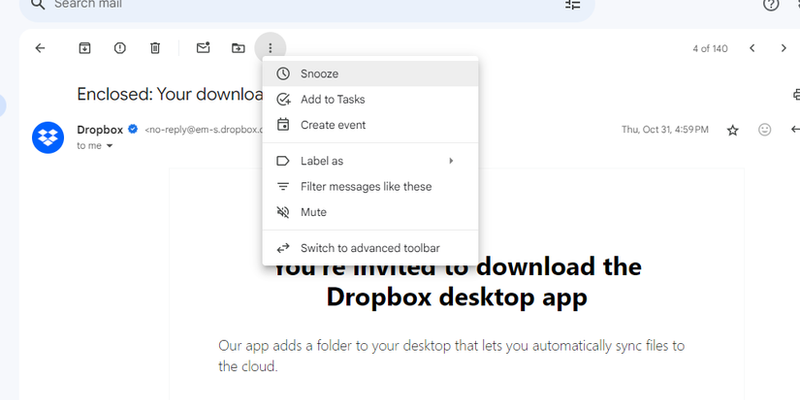The image size is (800, 400).
Task: Go to the newer email arrow
Action: click(752, 47)
